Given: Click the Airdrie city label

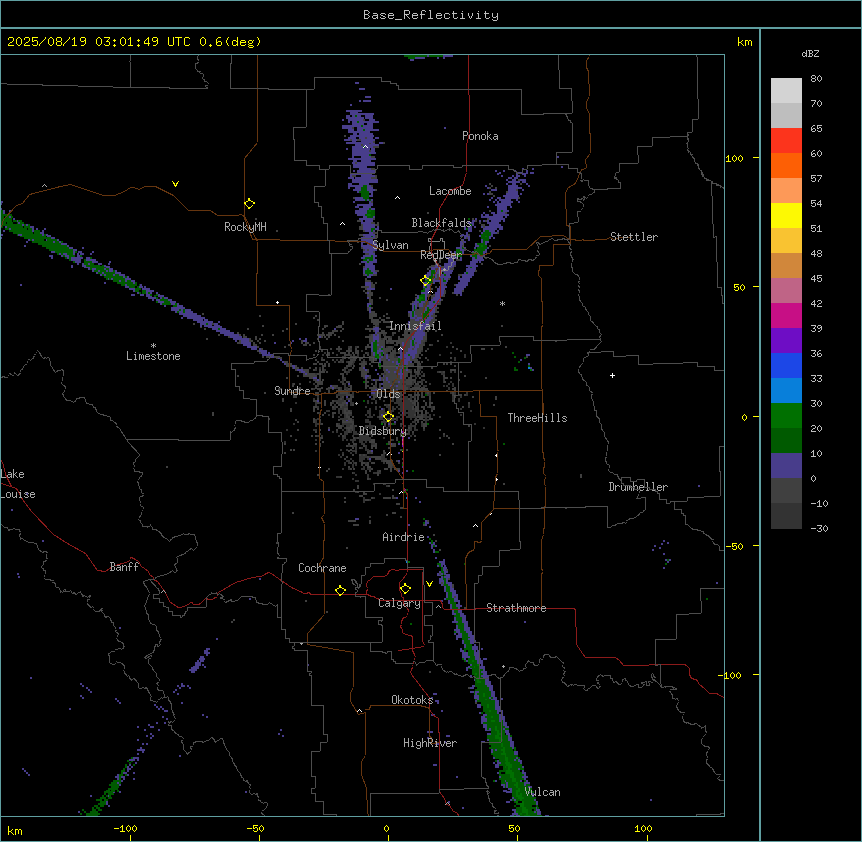Looking at the screenshot, I should [404, 537].
